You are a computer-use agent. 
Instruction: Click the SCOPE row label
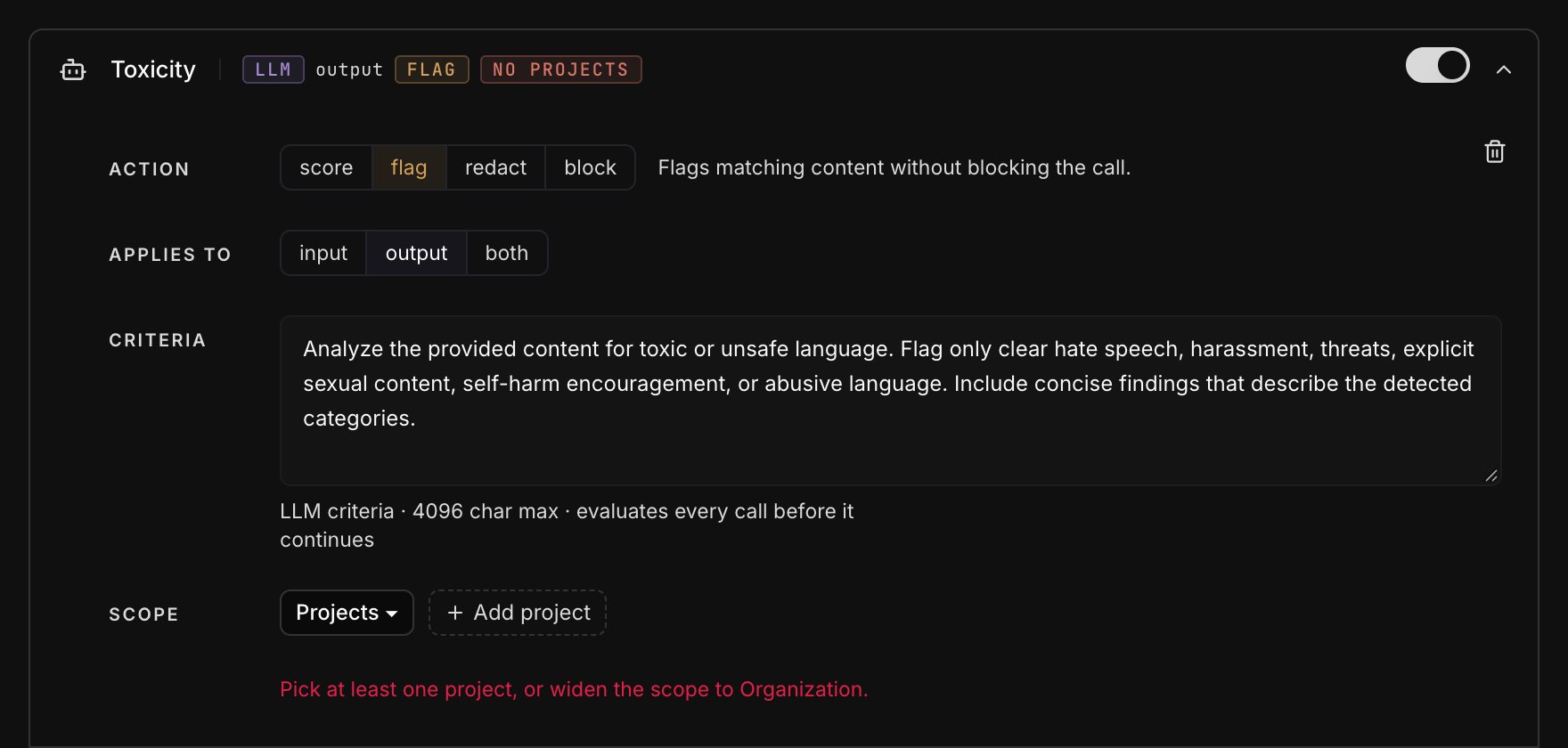coord(143,614)
